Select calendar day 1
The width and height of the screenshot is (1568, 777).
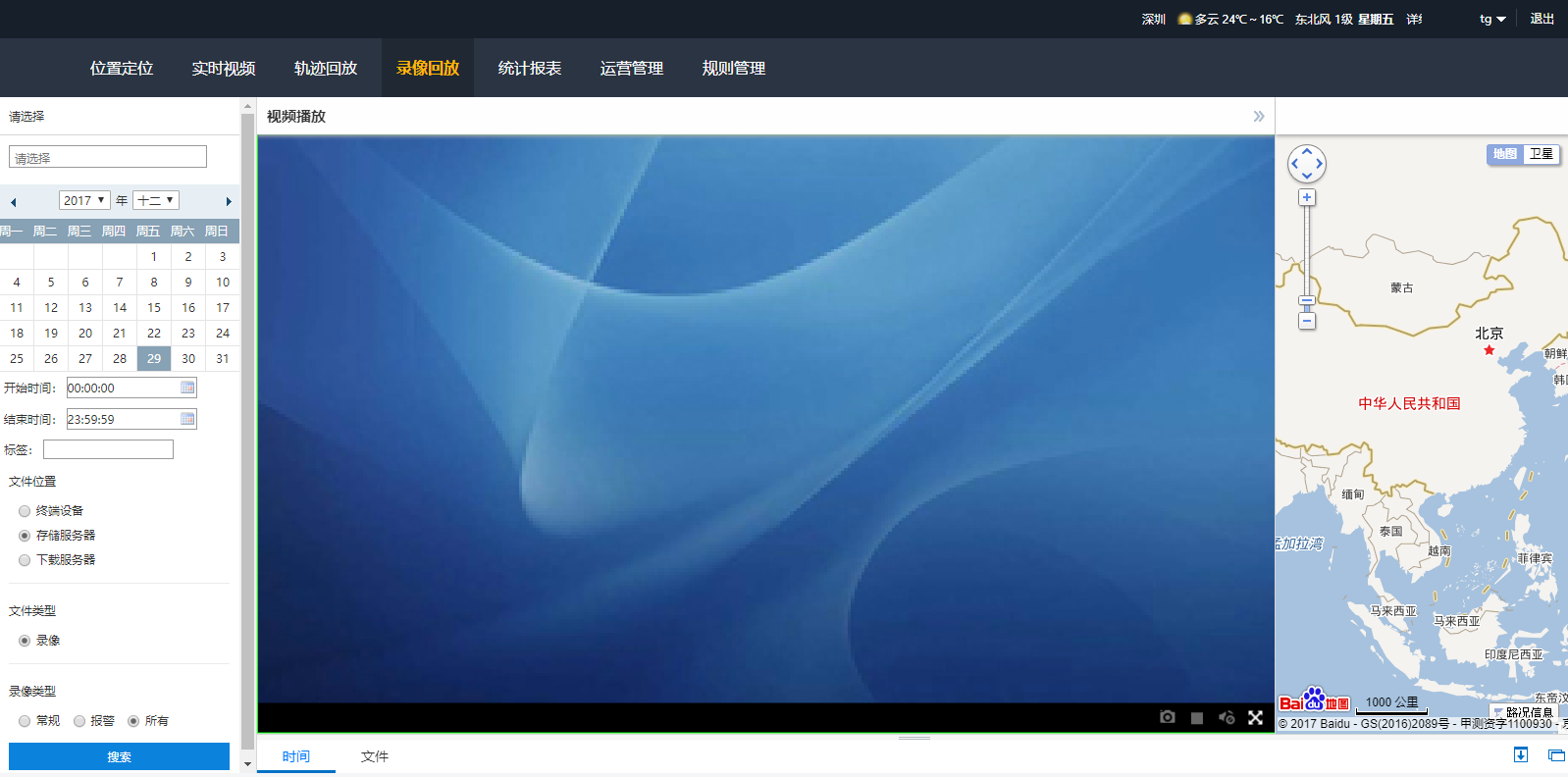point(154,256)
